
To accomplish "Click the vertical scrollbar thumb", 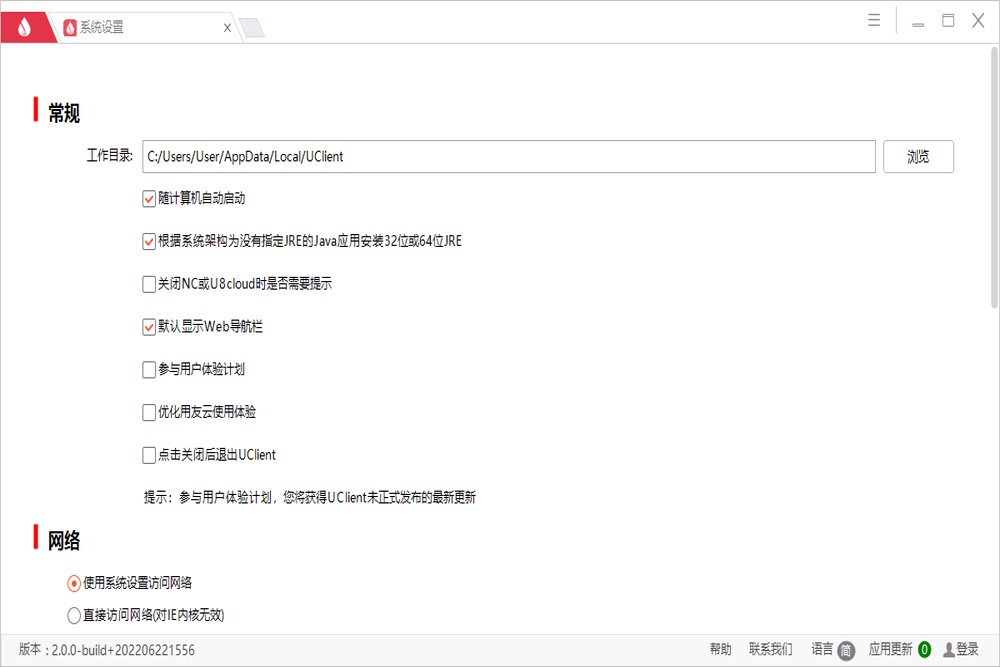I will (994, 179).
